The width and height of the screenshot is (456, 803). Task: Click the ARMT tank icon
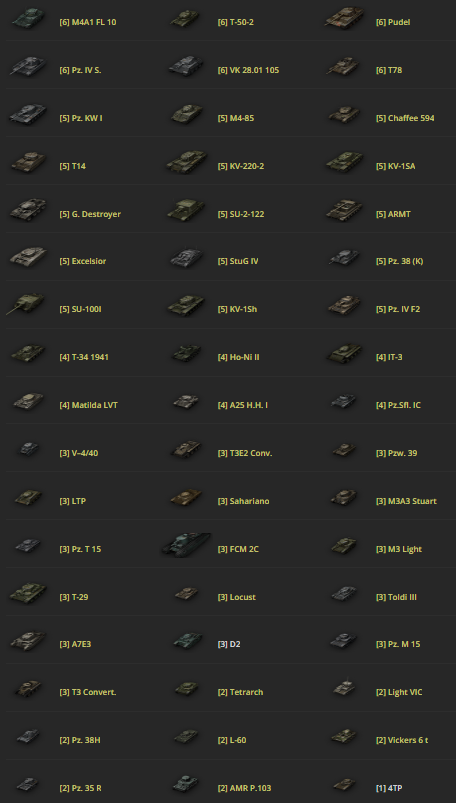[x=345, y=210]
